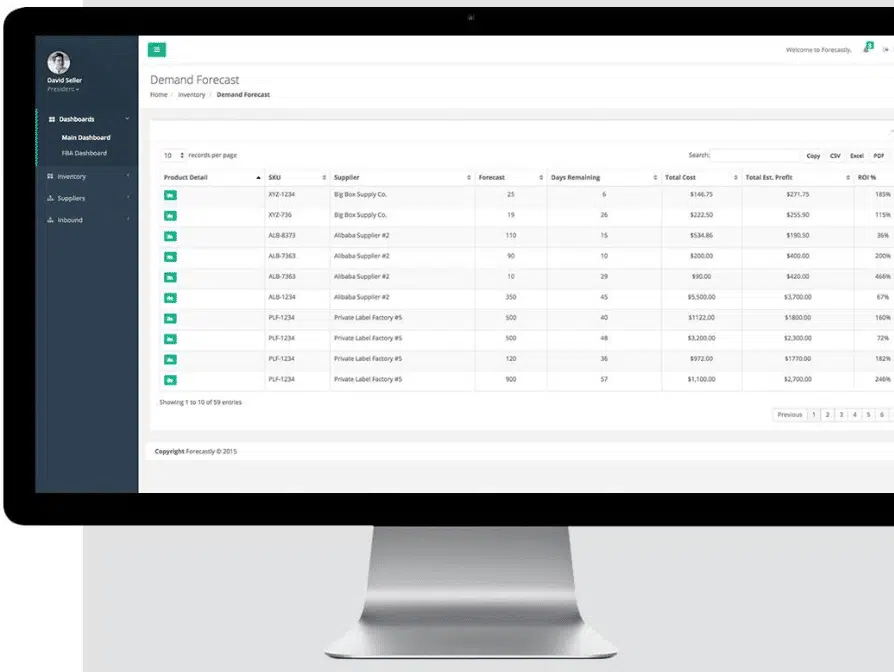
Task: Click the Inbound sidebar icon
Action: point(50,219)
